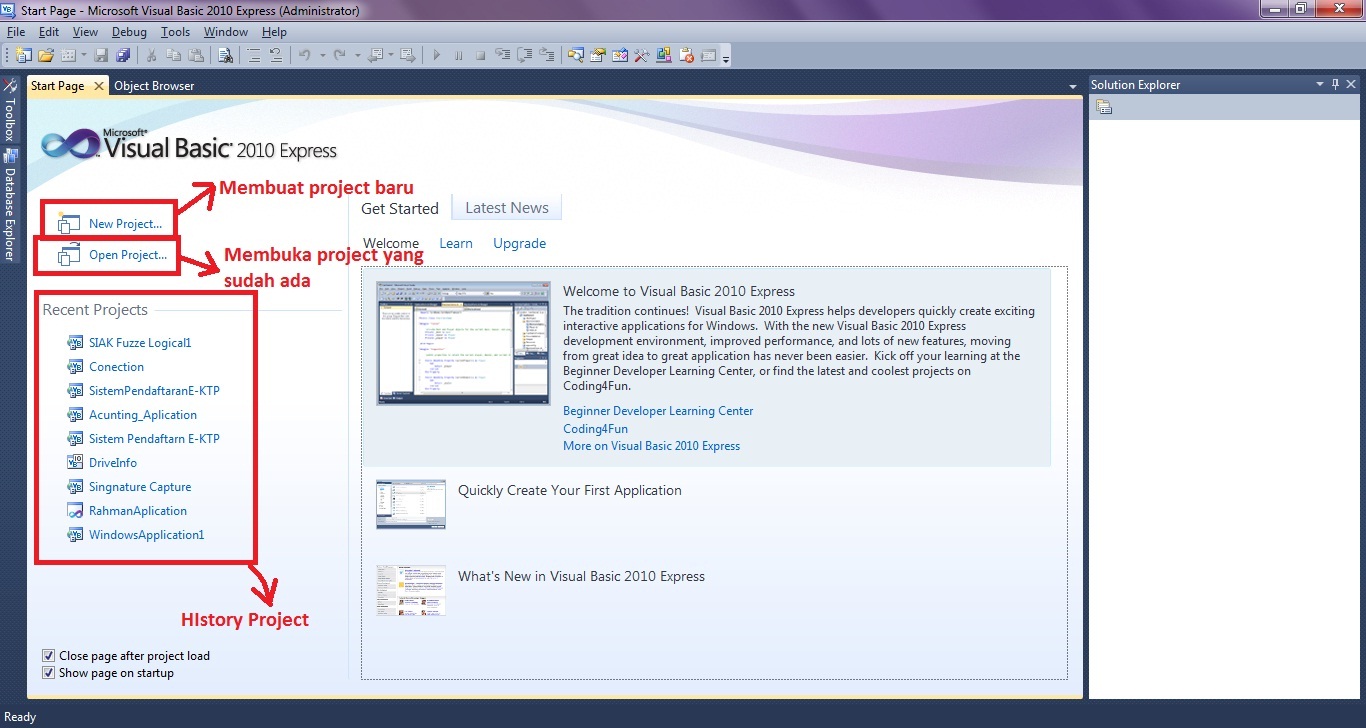Open the Help menu
This screenshot has height=728, width=1366.
tap(274, 32)
